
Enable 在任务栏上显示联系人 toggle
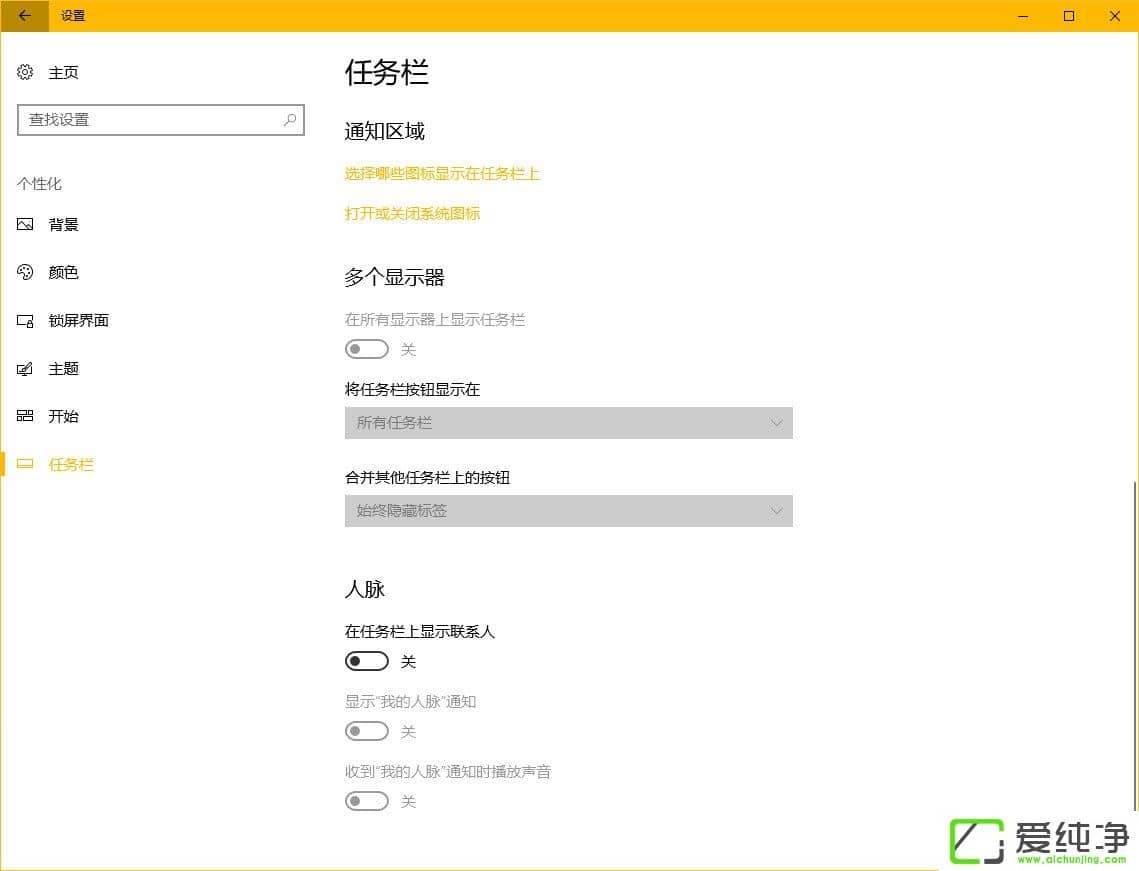366,661
